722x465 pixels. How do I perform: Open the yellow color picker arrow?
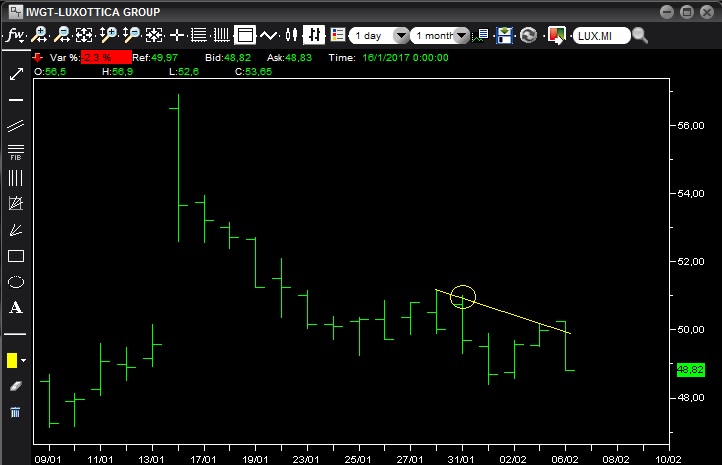tap(23, 360)
